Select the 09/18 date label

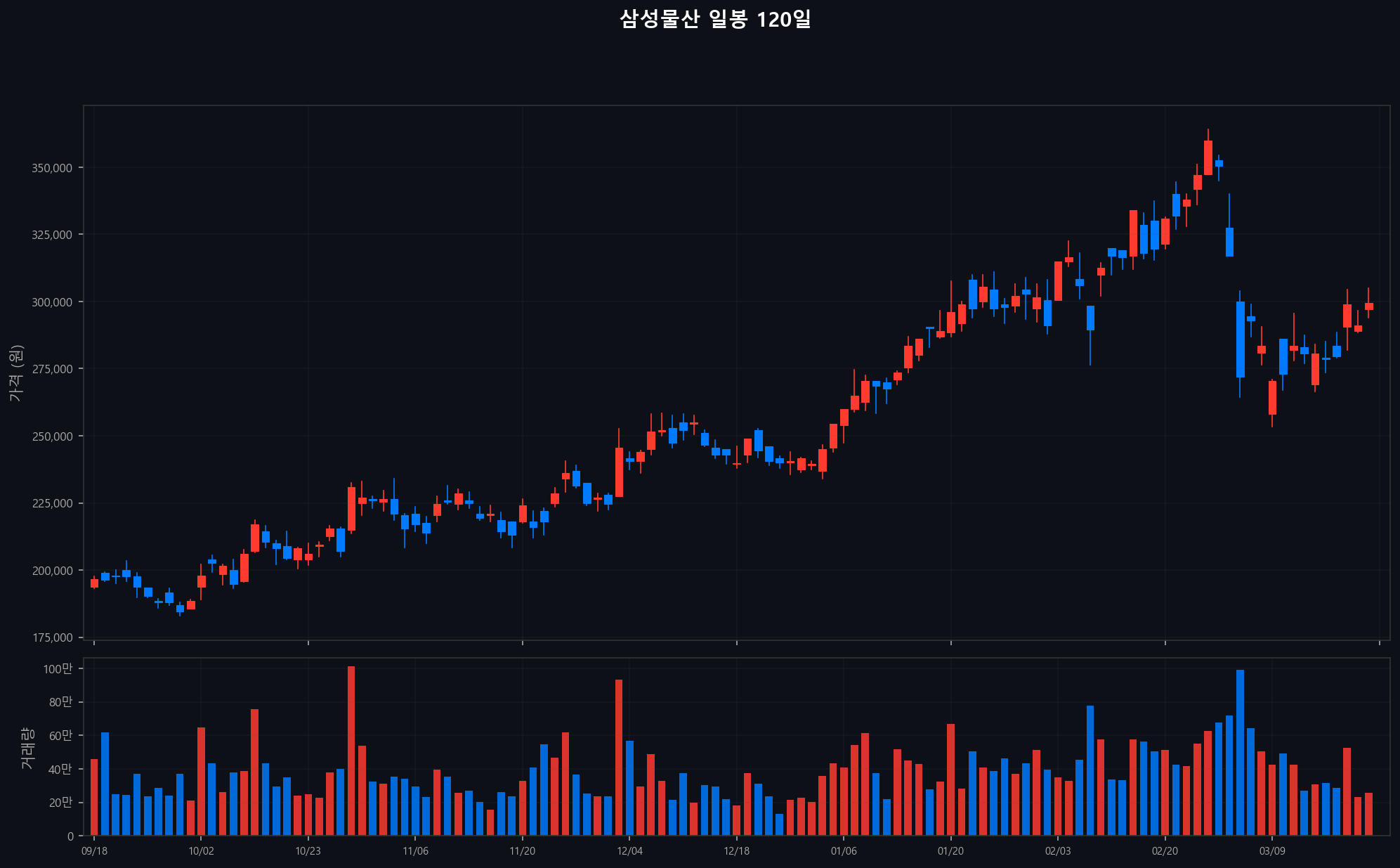click(x=94, y=851)
